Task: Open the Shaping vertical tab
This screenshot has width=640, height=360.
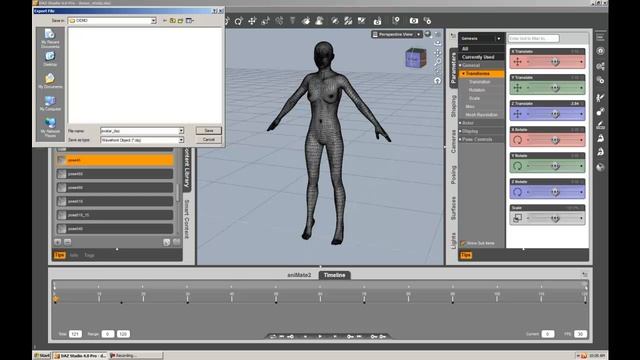Action: pyautogui.click(x=453, y=107)
